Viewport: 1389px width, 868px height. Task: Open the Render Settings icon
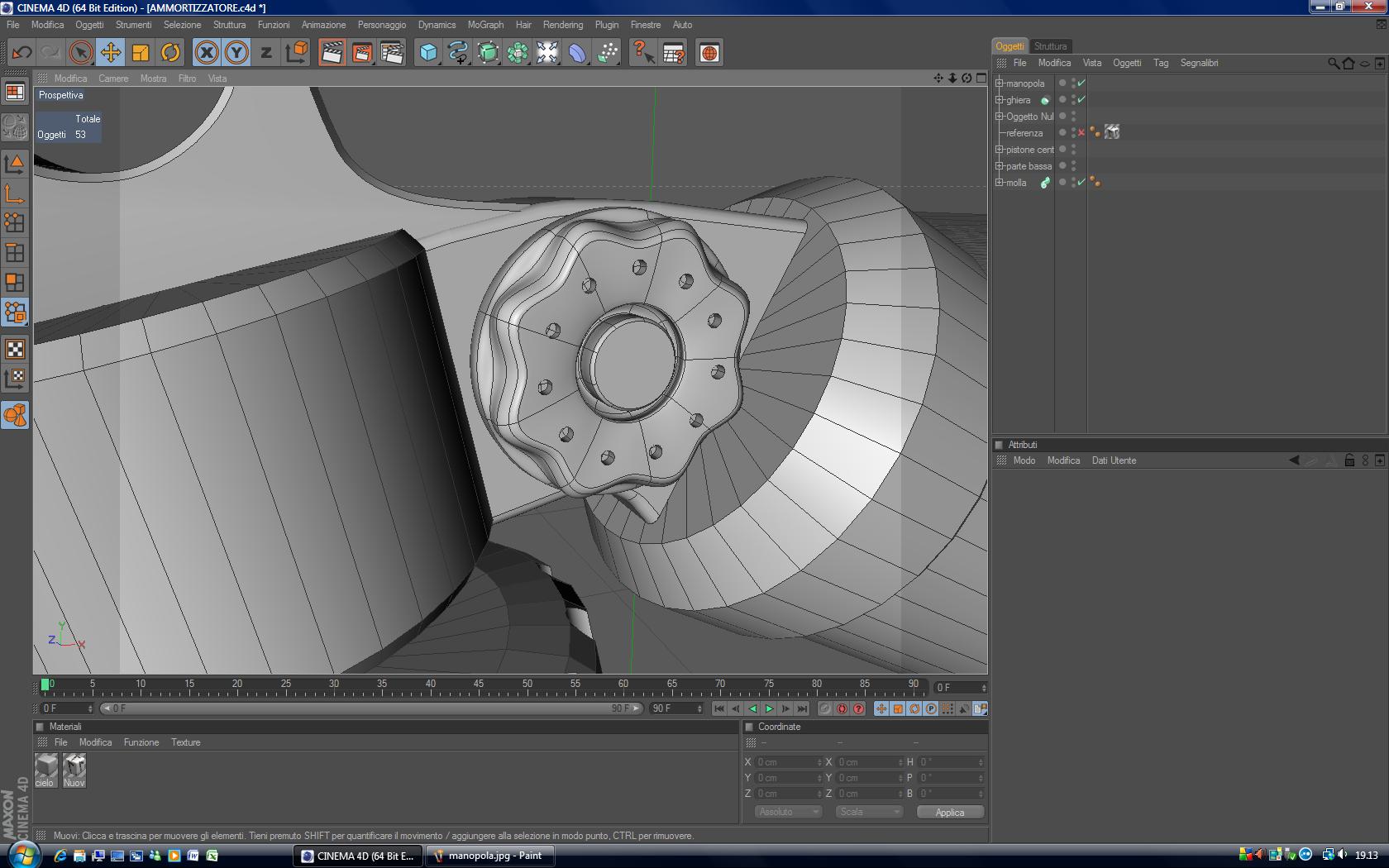[x=392, y=53]
